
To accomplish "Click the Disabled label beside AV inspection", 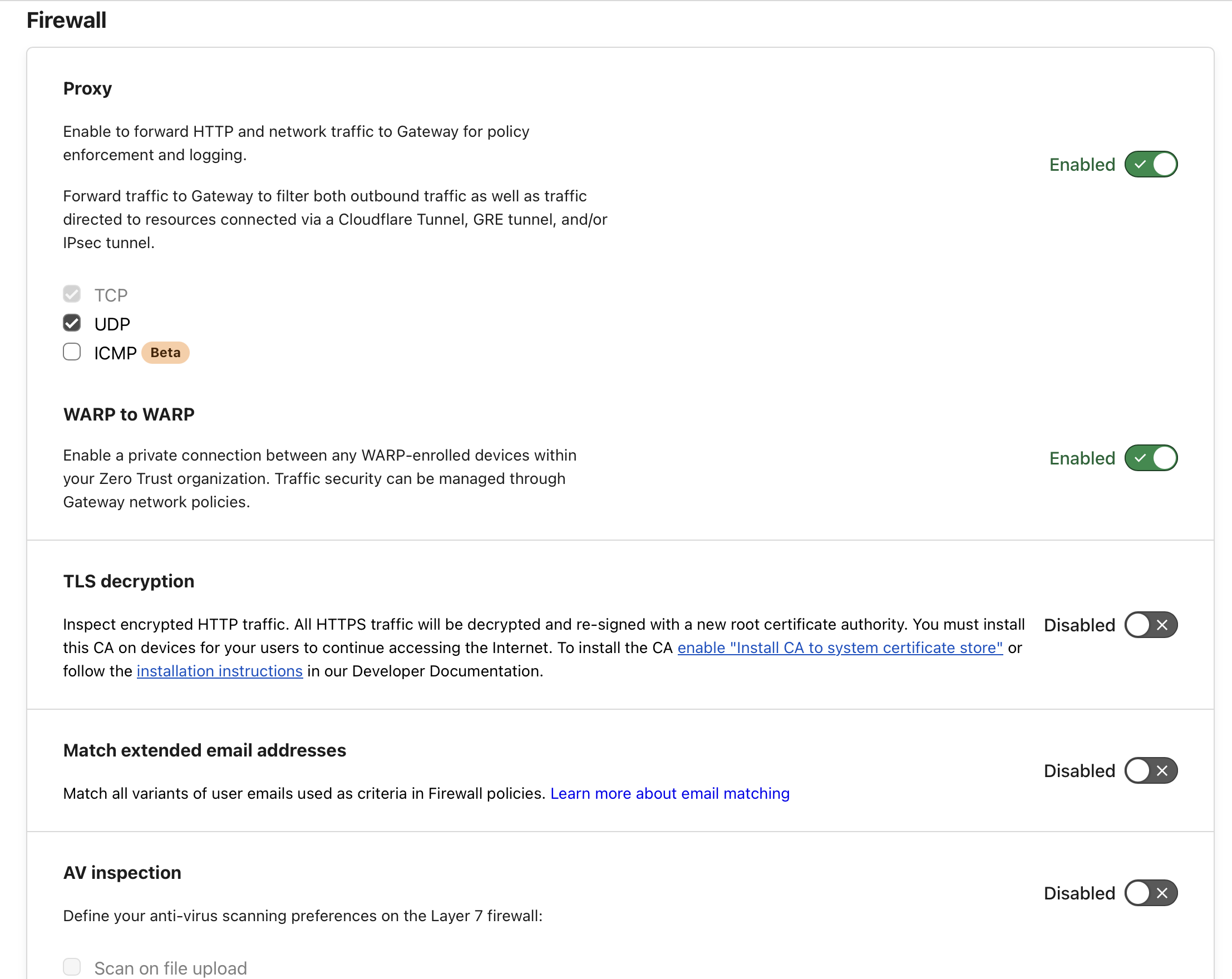I will pos(1080,893).
